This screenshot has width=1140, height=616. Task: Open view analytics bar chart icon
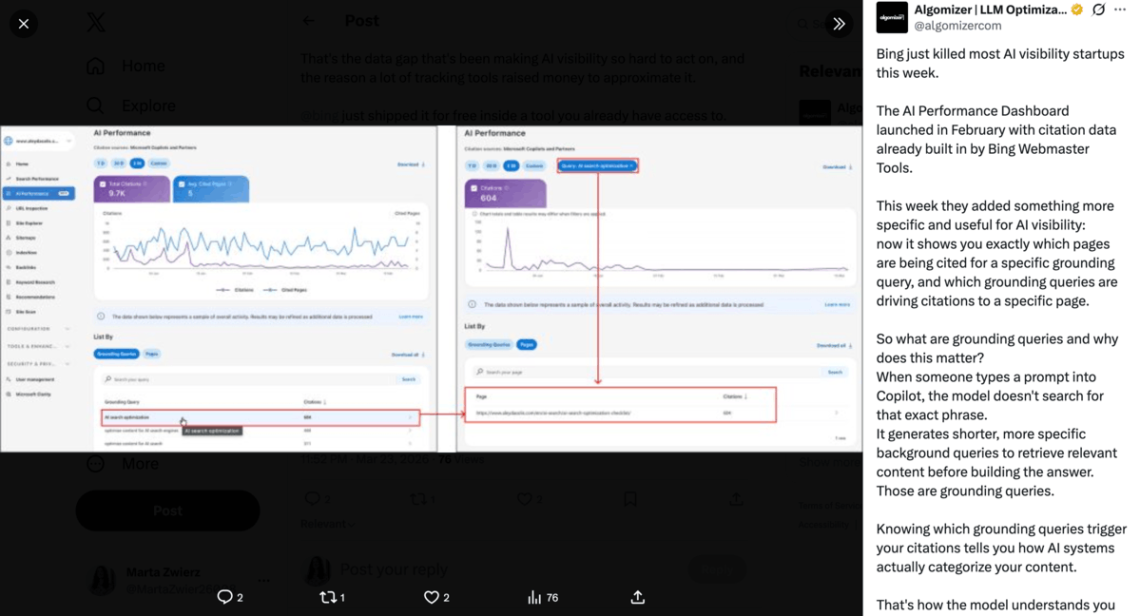[534, 597]
